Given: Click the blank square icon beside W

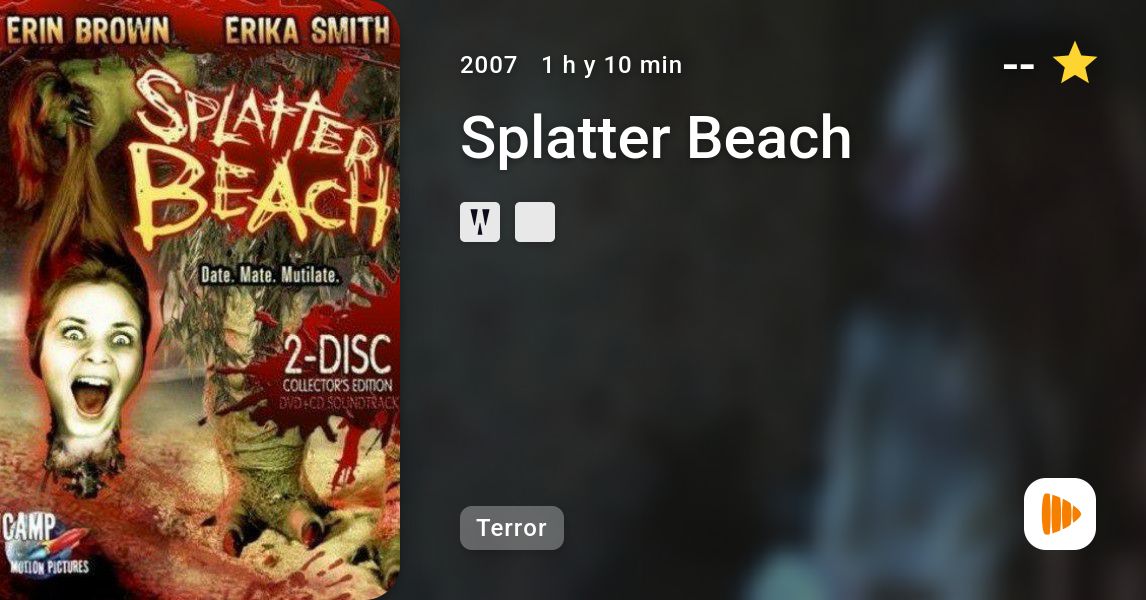Looking at the screenshot, I should [535, 222].
